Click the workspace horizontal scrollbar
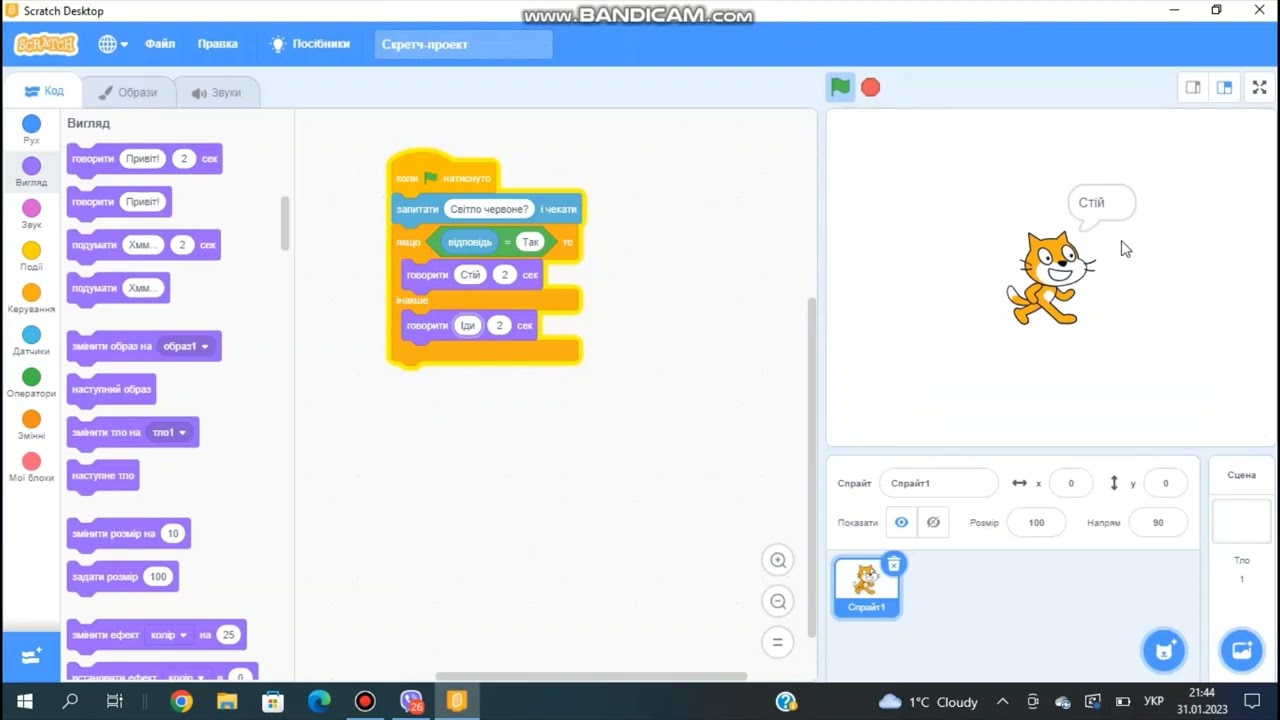Viewport: 1280px width, 720px height. (x=591, y=676)
